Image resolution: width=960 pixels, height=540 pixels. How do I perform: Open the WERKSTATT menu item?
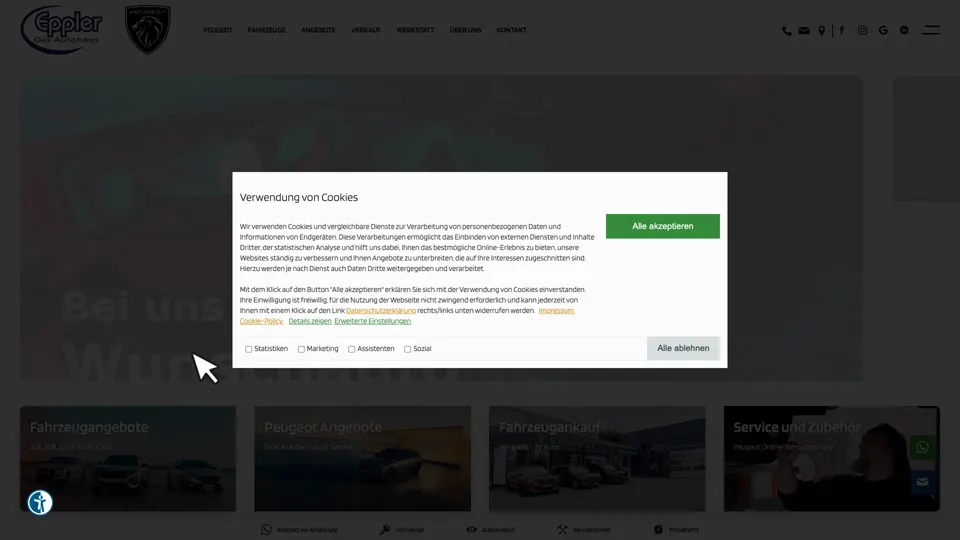point(415,30)
